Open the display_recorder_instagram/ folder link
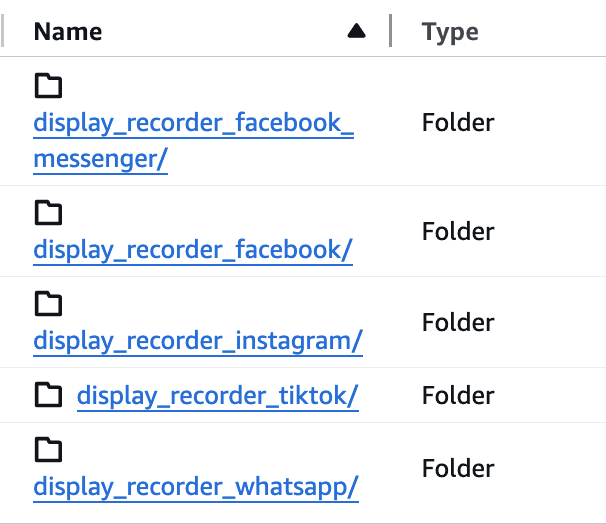Viewport: 606px width, 524px height. coord(198,341)
